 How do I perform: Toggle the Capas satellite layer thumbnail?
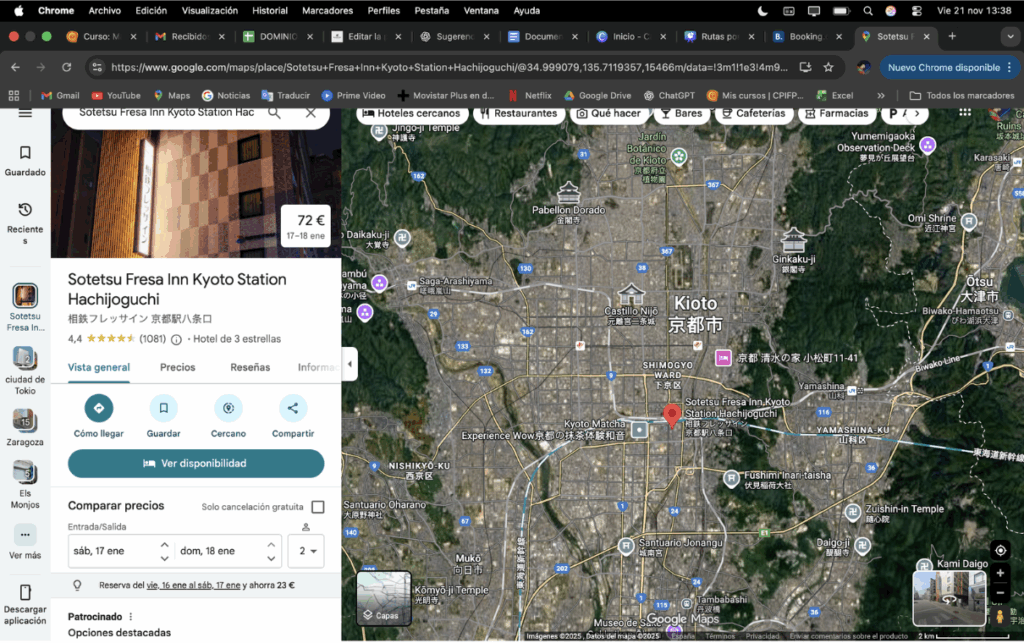pos(384,598)
